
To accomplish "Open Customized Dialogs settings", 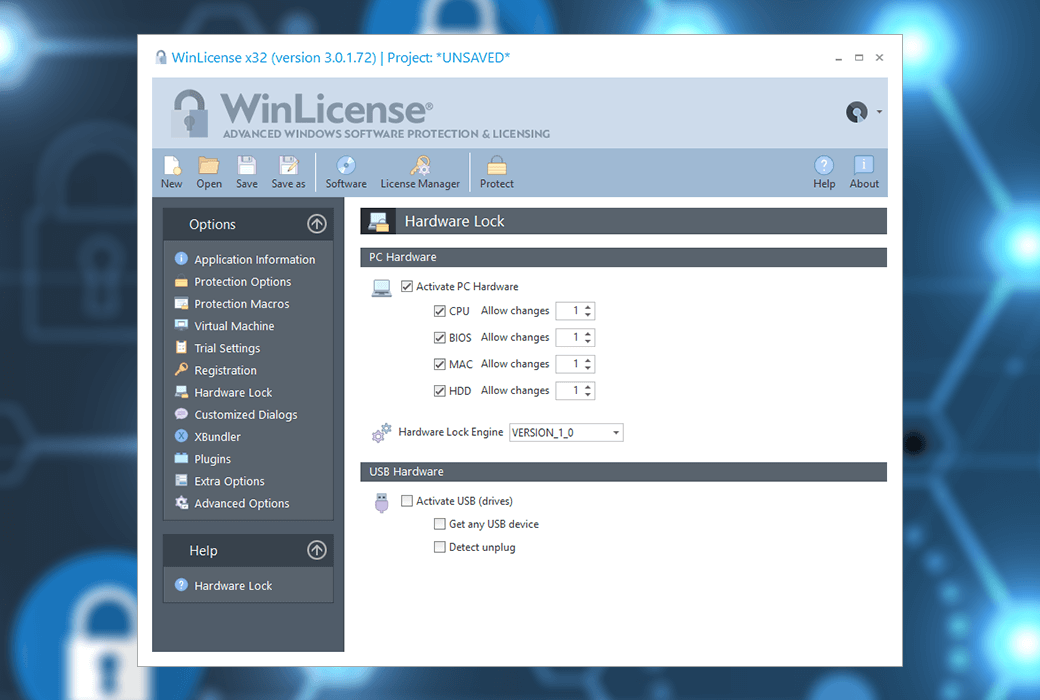I will click(x=245, y=414).
